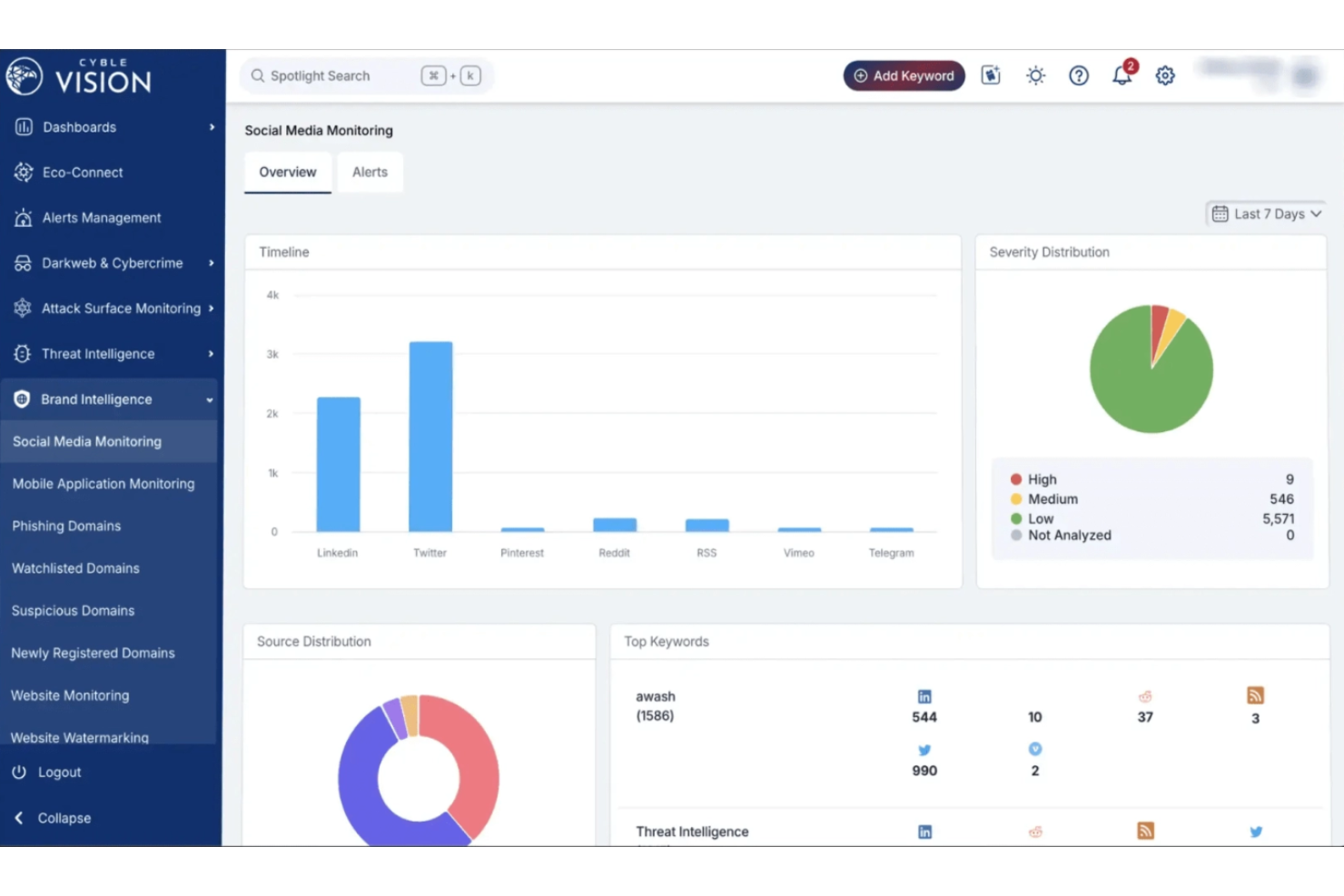Click the Reddit bar in Timeline chart
1344x896 pixels.
(615, 525)
